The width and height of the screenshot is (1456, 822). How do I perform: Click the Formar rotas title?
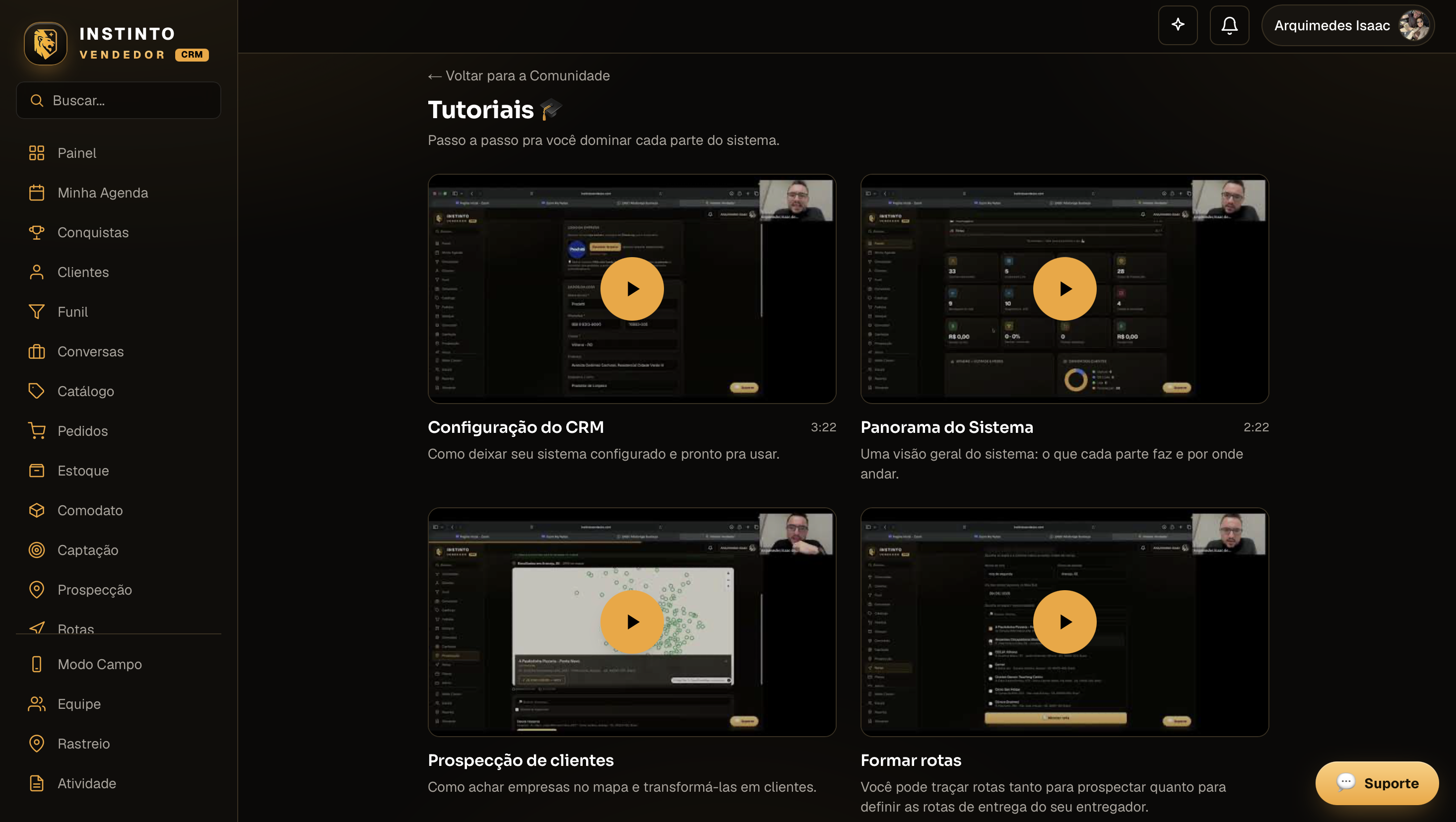pyautogui.click(x=911, y=760)
